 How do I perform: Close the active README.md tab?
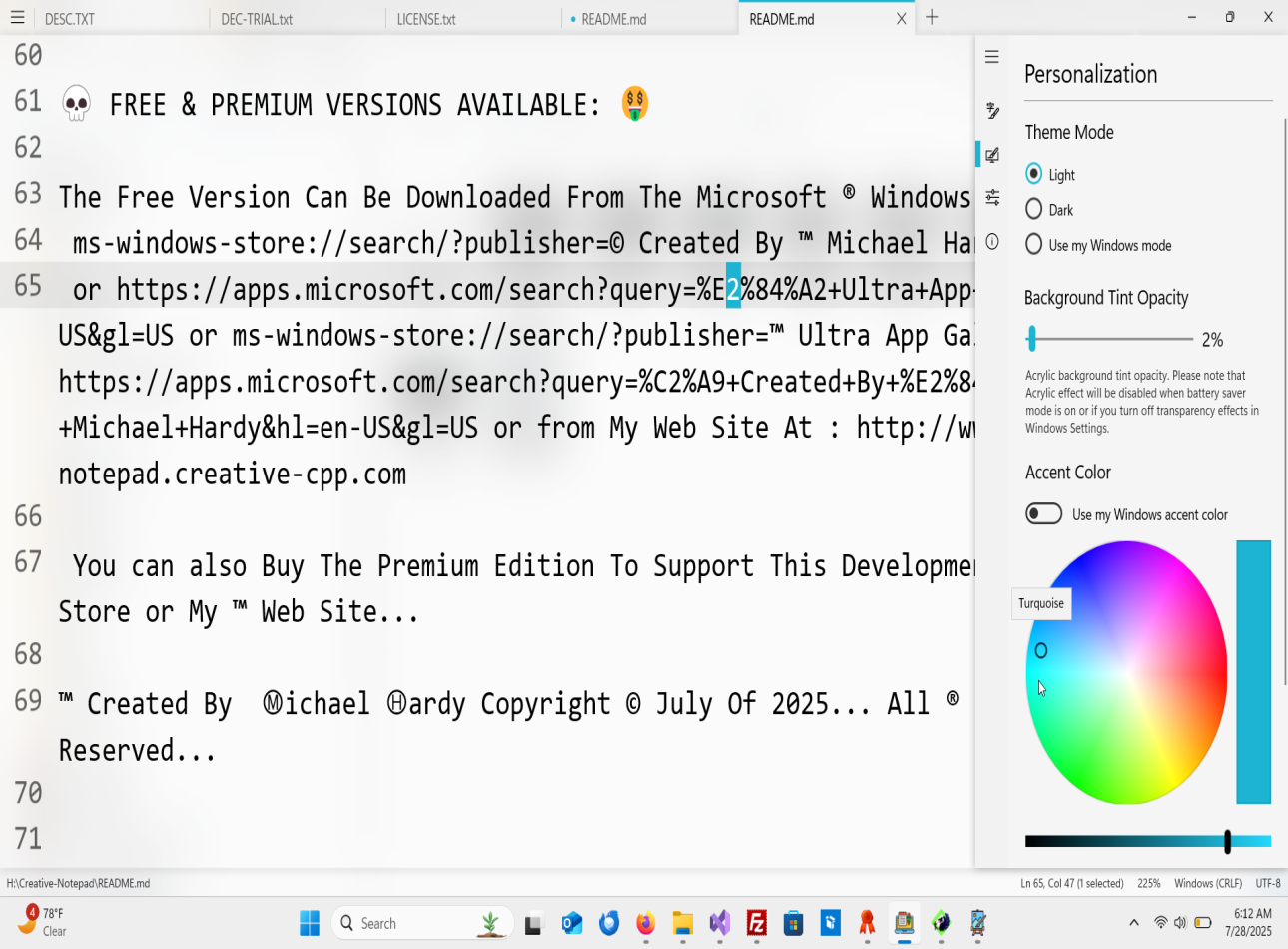(901, 18)
